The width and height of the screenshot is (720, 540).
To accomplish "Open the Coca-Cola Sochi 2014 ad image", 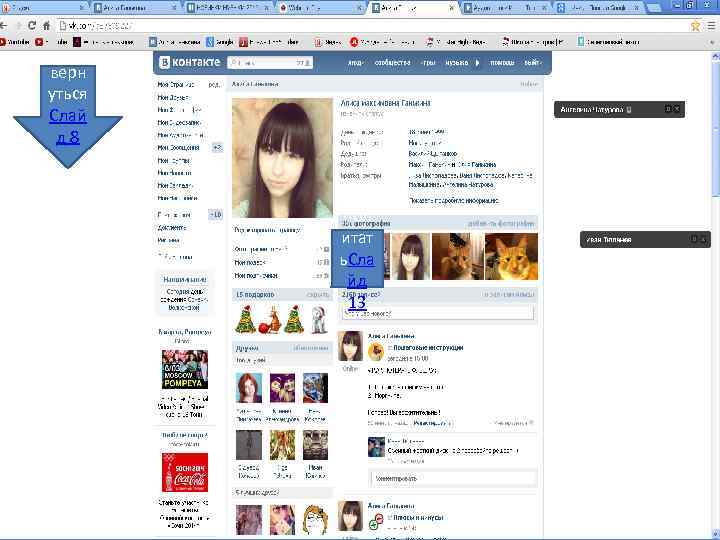I will 185,472.
